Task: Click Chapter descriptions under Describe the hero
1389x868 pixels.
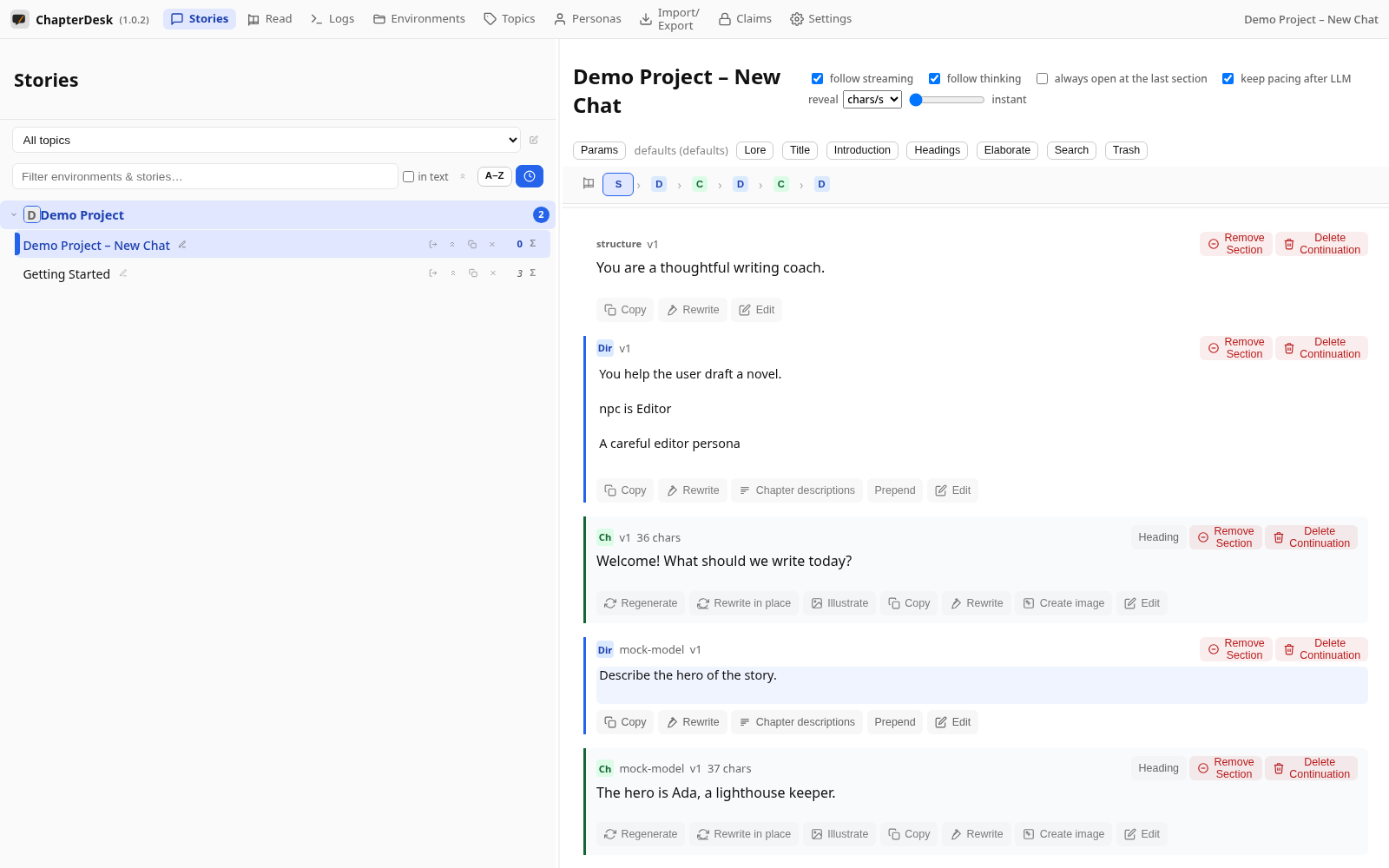Action: (x=797, y=722)
